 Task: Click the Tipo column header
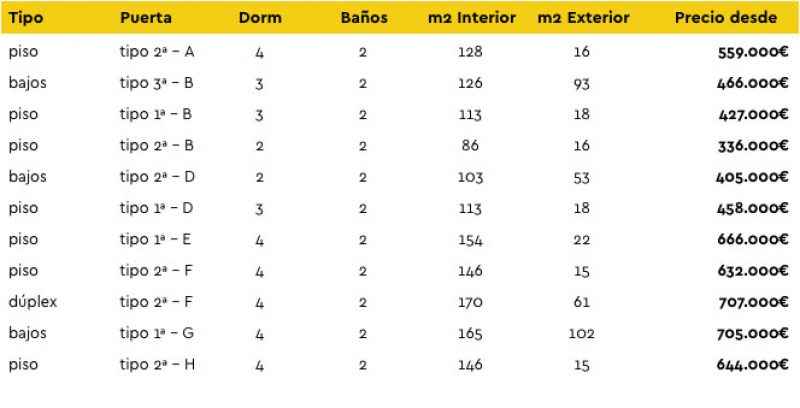26,18
